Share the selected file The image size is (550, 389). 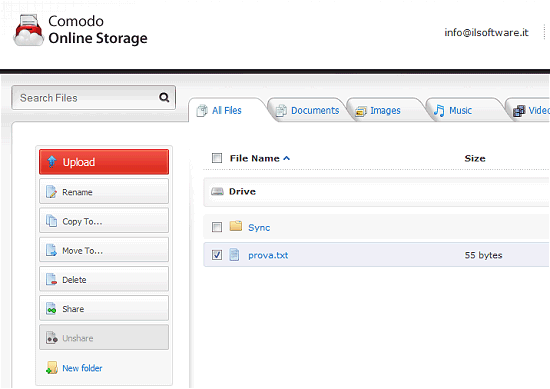click(x=104, y=308)
